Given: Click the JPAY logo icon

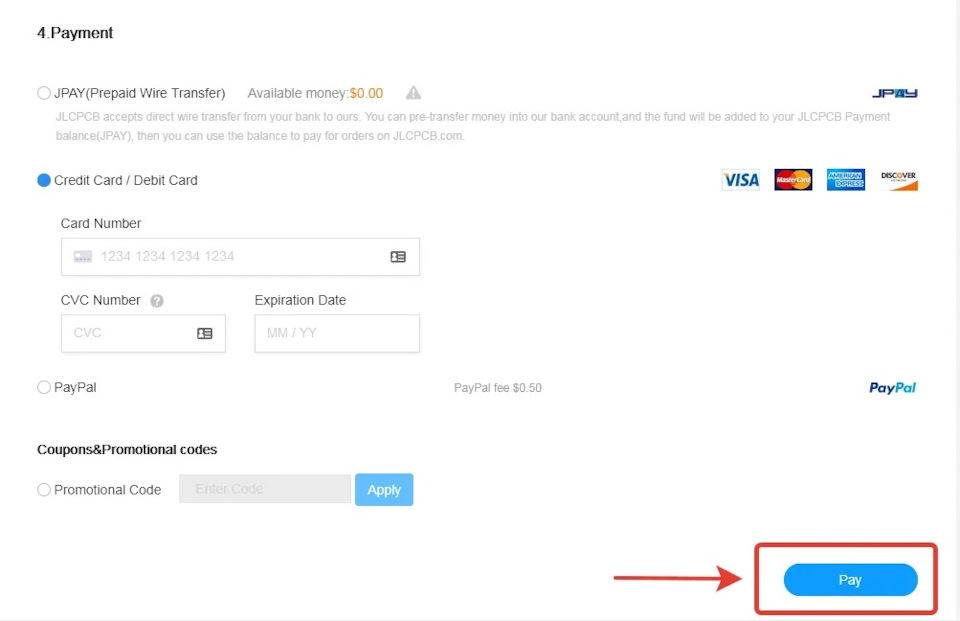Looking at the screenshot, I should tap(894, 93).
